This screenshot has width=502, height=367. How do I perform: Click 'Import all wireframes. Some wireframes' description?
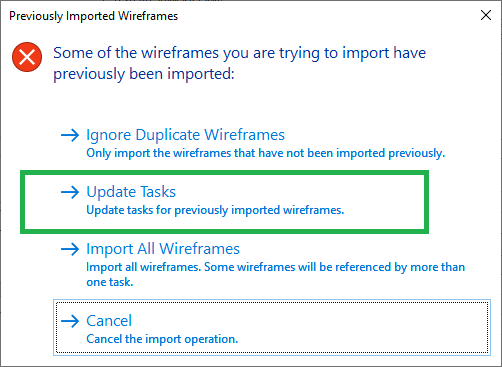pos(275,267)
